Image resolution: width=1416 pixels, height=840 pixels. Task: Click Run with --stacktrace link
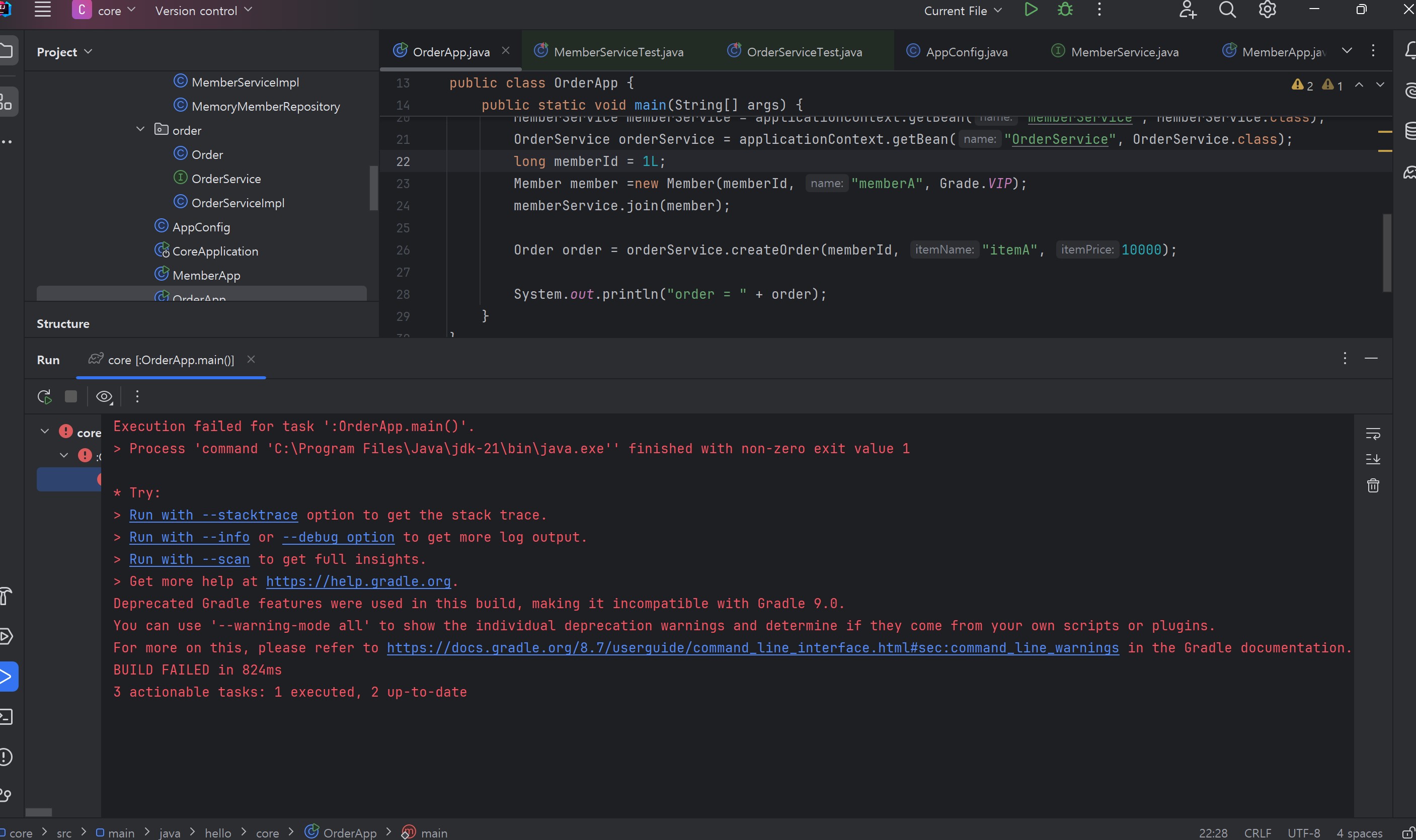point(213,515)
